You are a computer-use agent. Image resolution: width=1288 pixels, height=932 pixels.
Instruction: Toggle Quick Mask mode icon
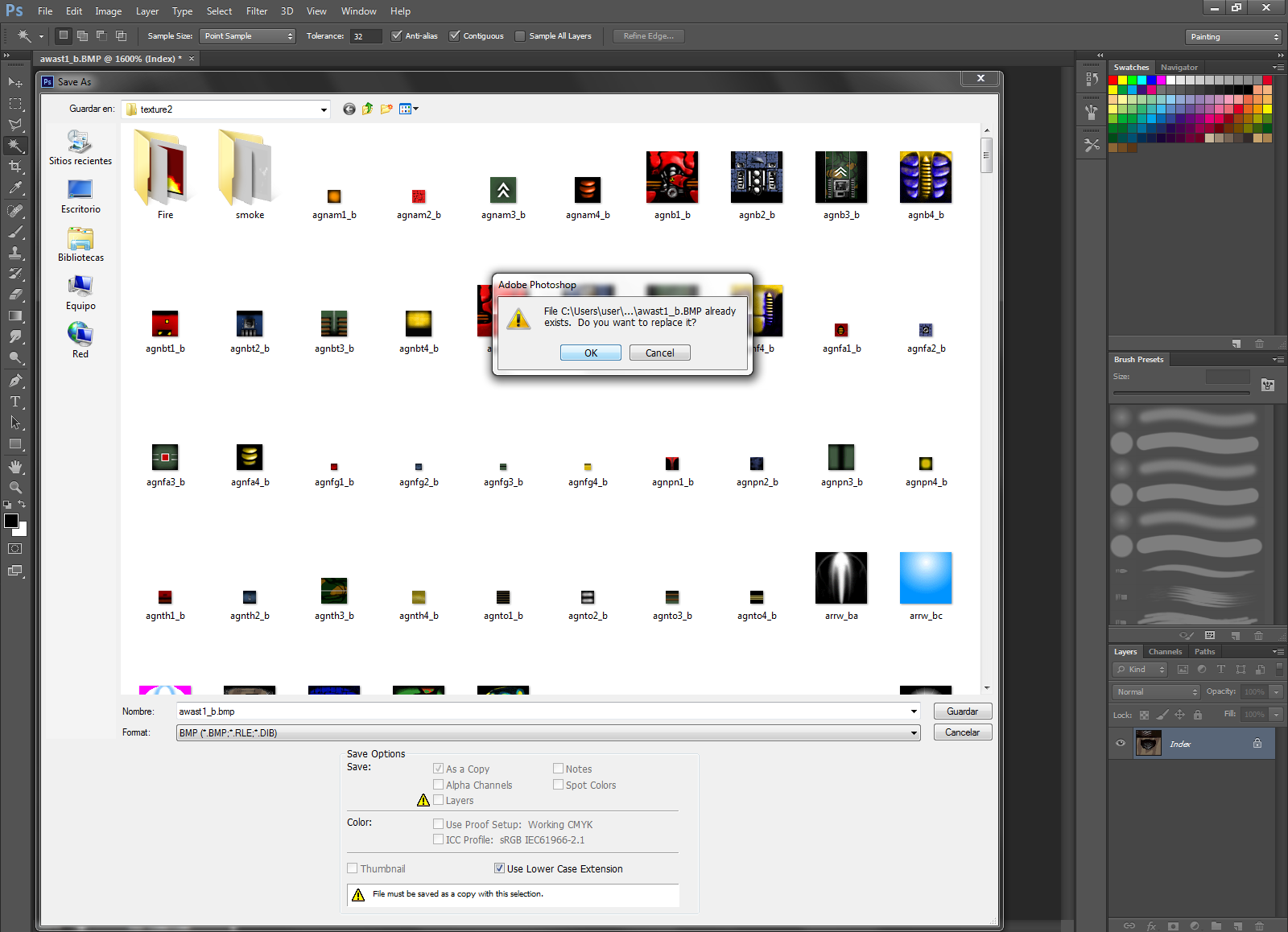click(15, 549)
